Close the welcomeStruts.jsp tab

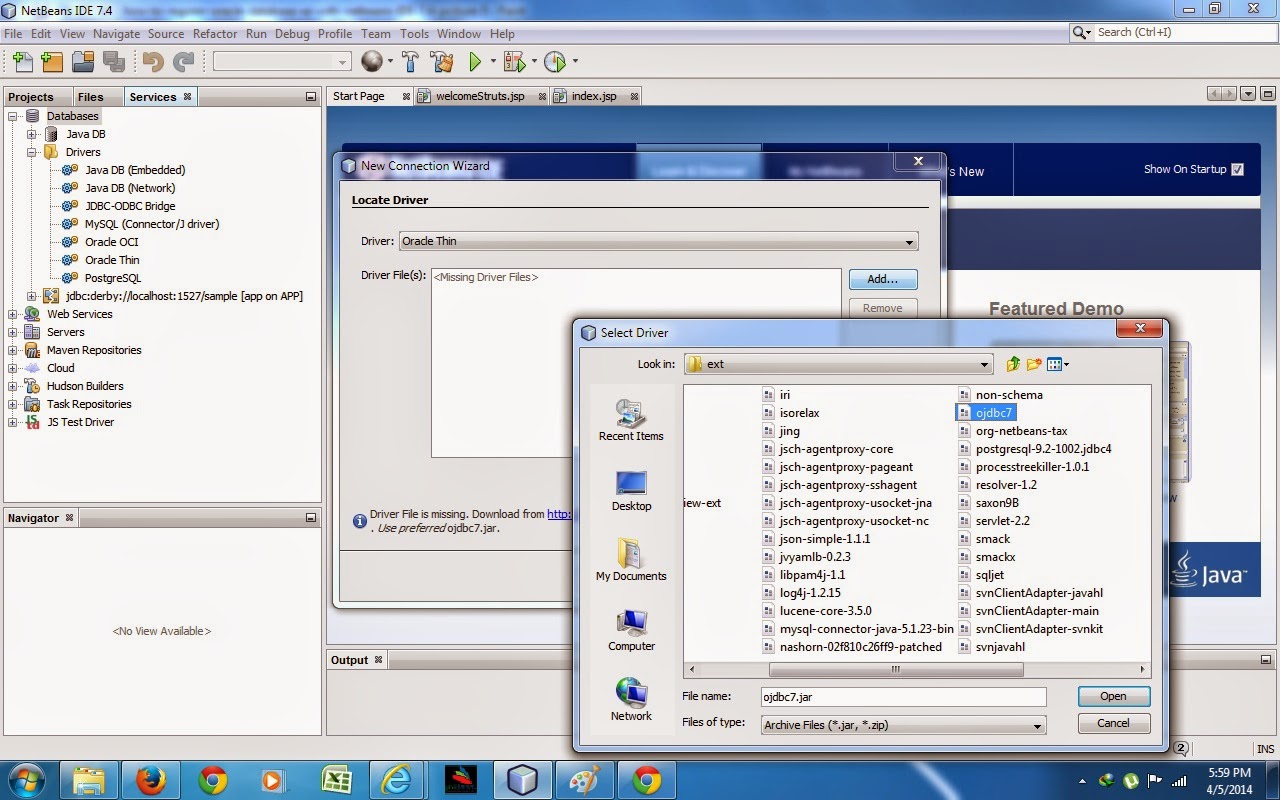[543, 97]
